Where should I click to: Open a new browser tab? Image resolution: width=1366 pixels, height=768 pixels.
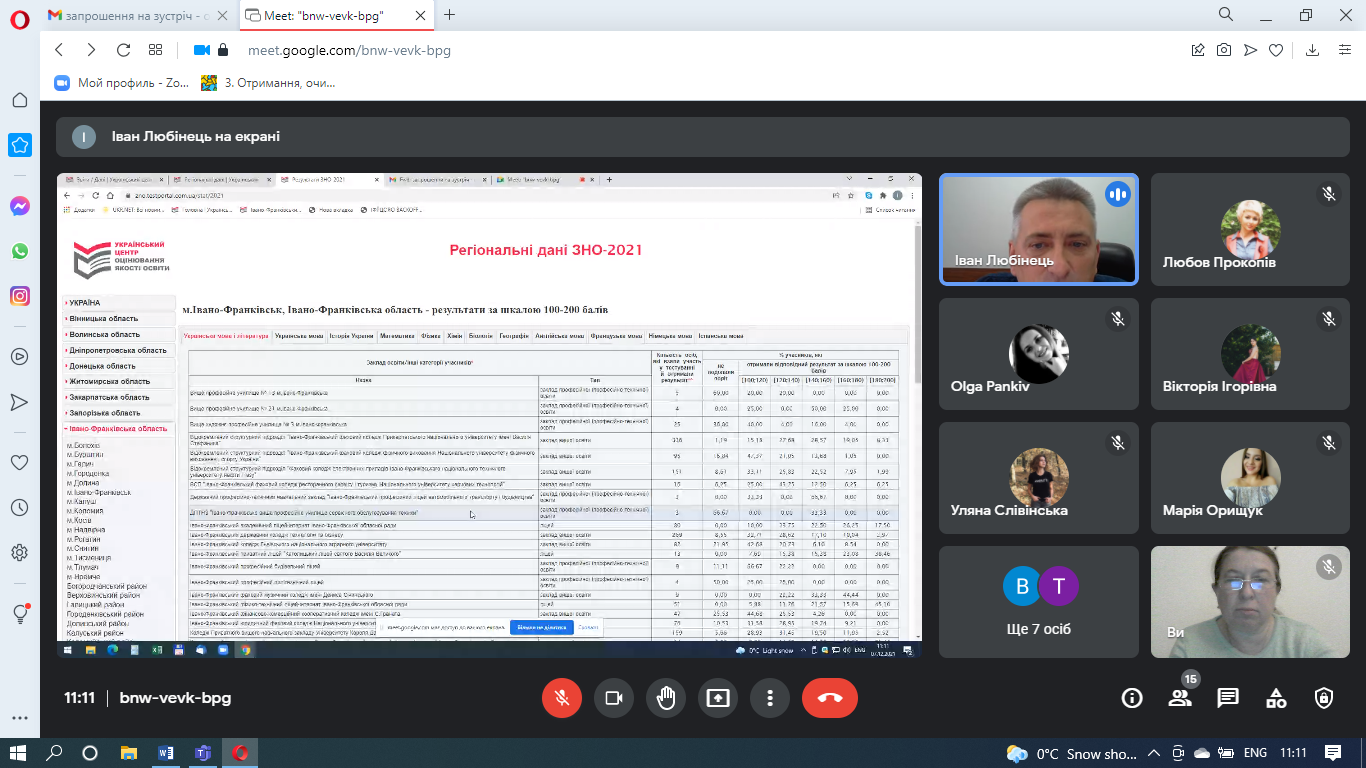[449, 15]
